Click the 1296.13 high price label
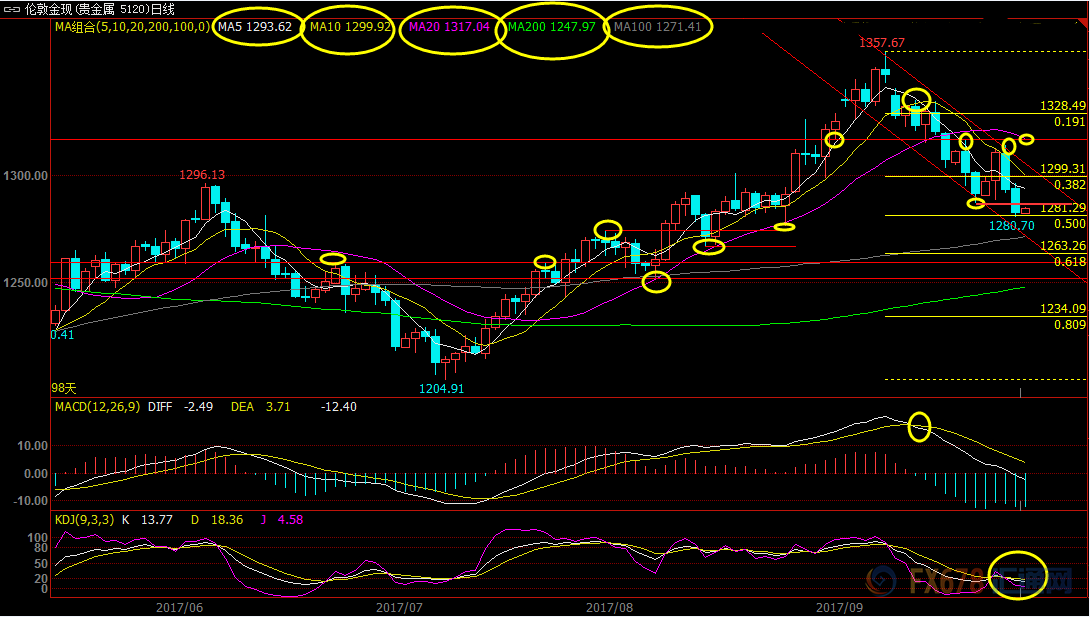The height and width of the screenshot is (617, 1090). (202, 175)
